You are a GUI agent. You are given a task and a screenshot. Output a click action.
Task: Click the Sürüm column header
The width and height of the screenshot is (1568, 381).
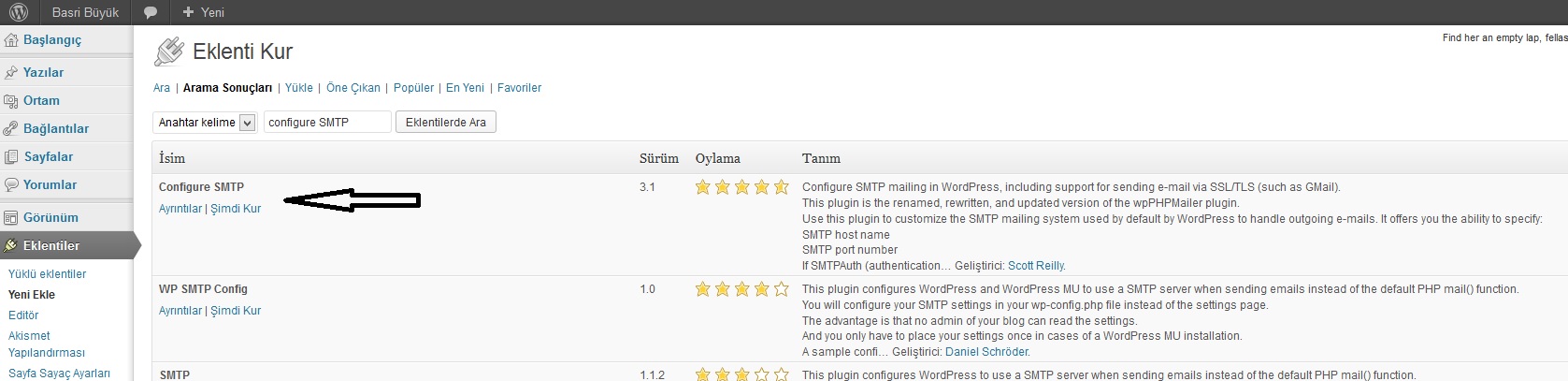(x=659, y=158)
